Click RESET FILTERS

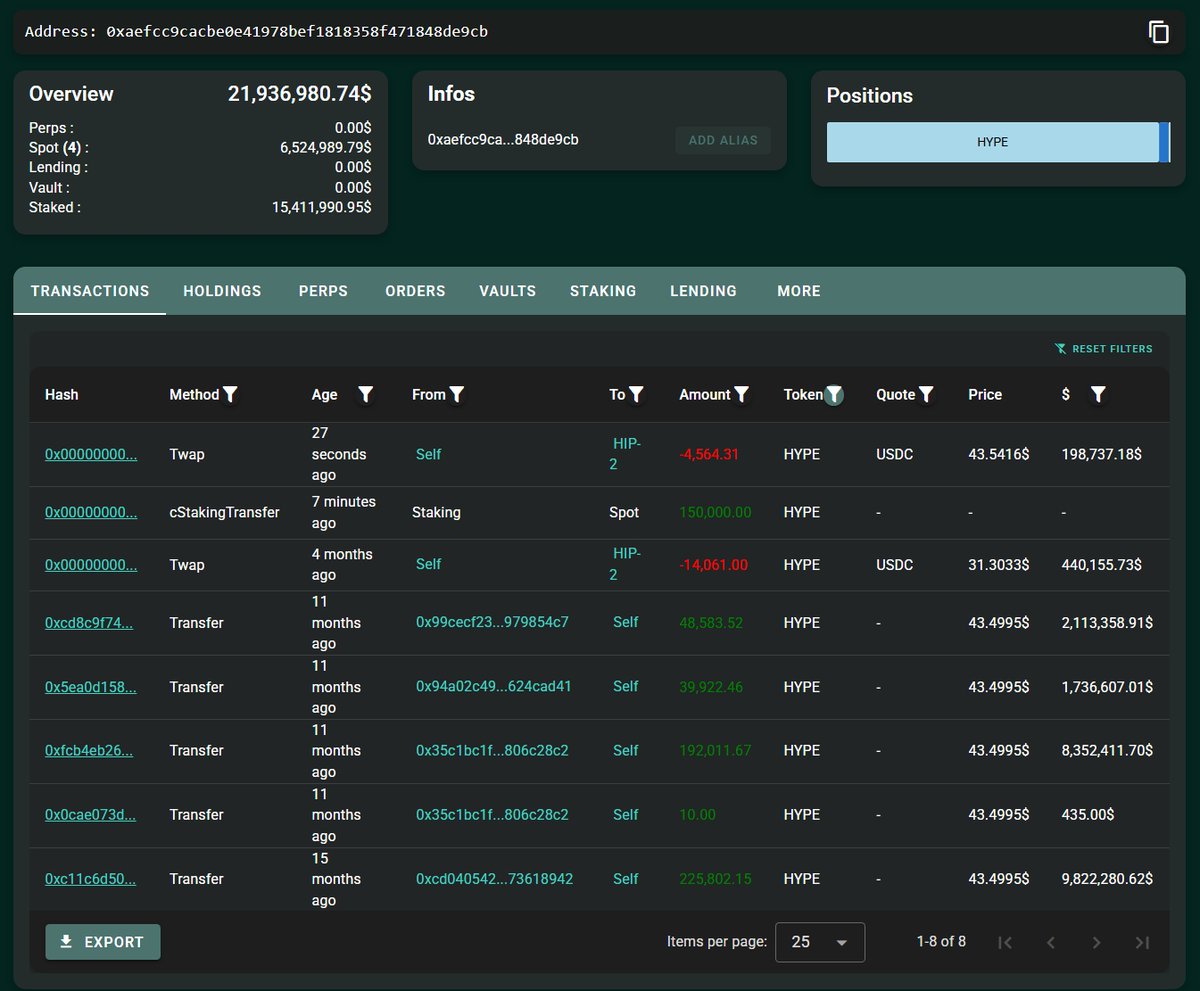pyautogui.click(x=1104, y=349)
